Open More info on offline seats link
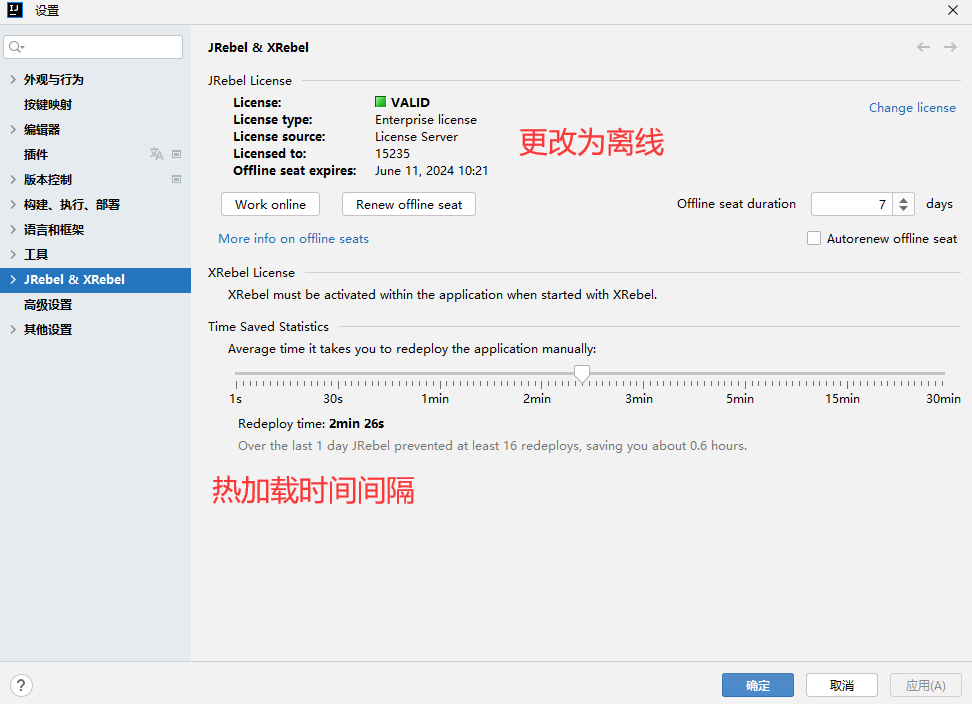 [x=293, y=239]
